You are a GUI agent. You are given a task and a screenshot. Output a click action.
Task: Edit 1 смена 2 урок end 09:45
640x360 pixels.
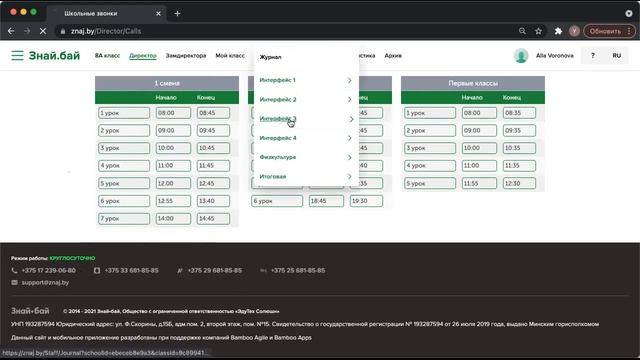pyautogui.click(x=213, y=131)
